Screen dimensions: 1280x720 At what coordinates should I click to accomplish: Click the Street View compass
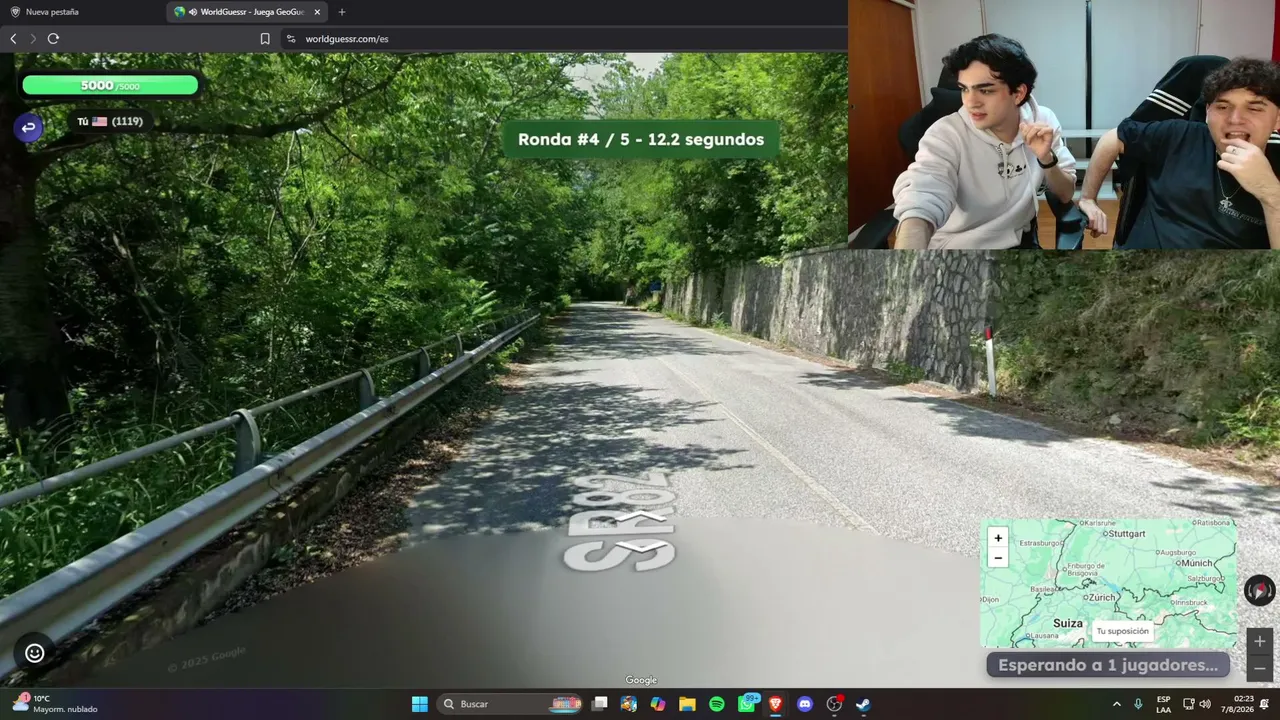click(1259, 590)
